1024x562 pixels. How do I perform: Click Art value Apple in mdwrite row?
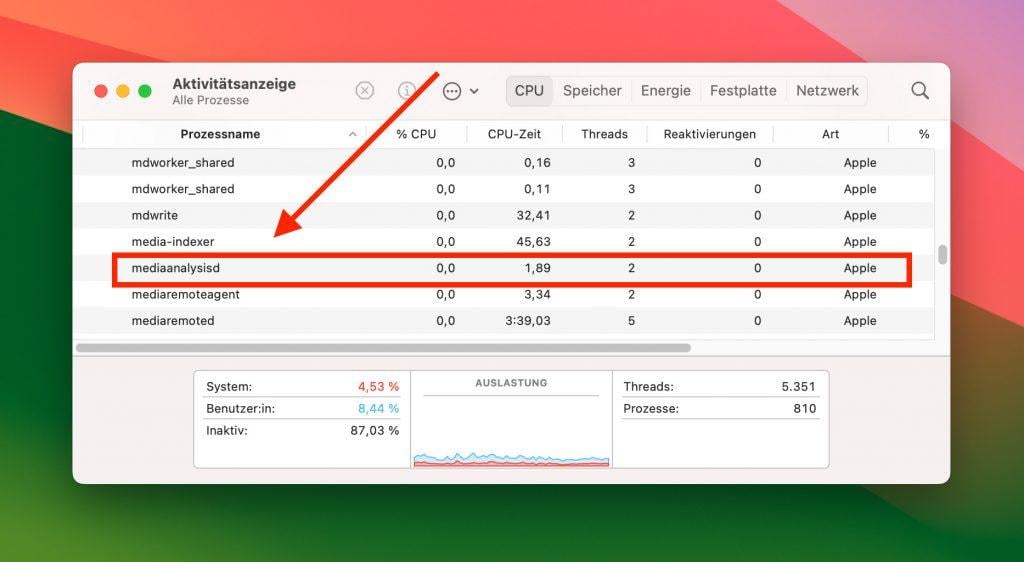(x=859, y=215)
